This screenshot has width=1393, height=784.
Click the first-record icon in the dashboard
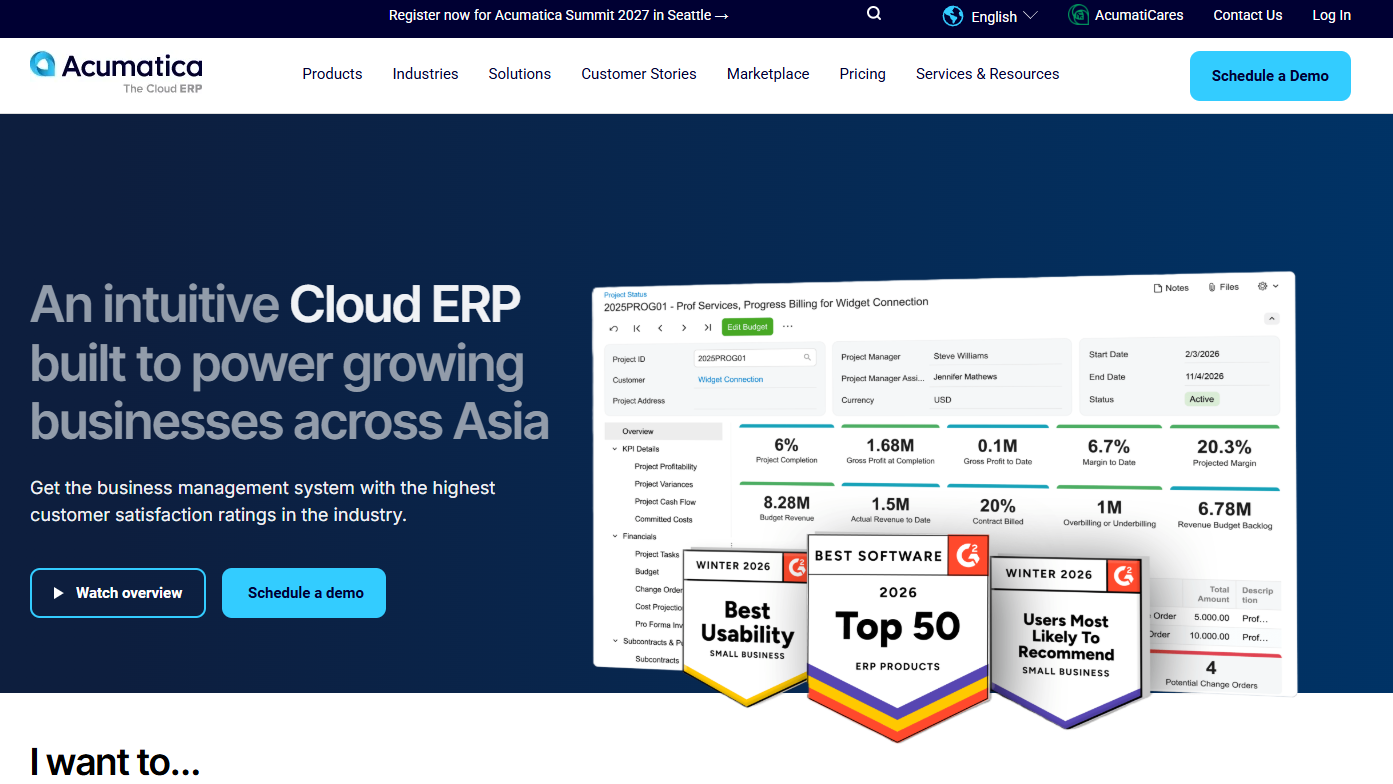[x=637, y=328]
